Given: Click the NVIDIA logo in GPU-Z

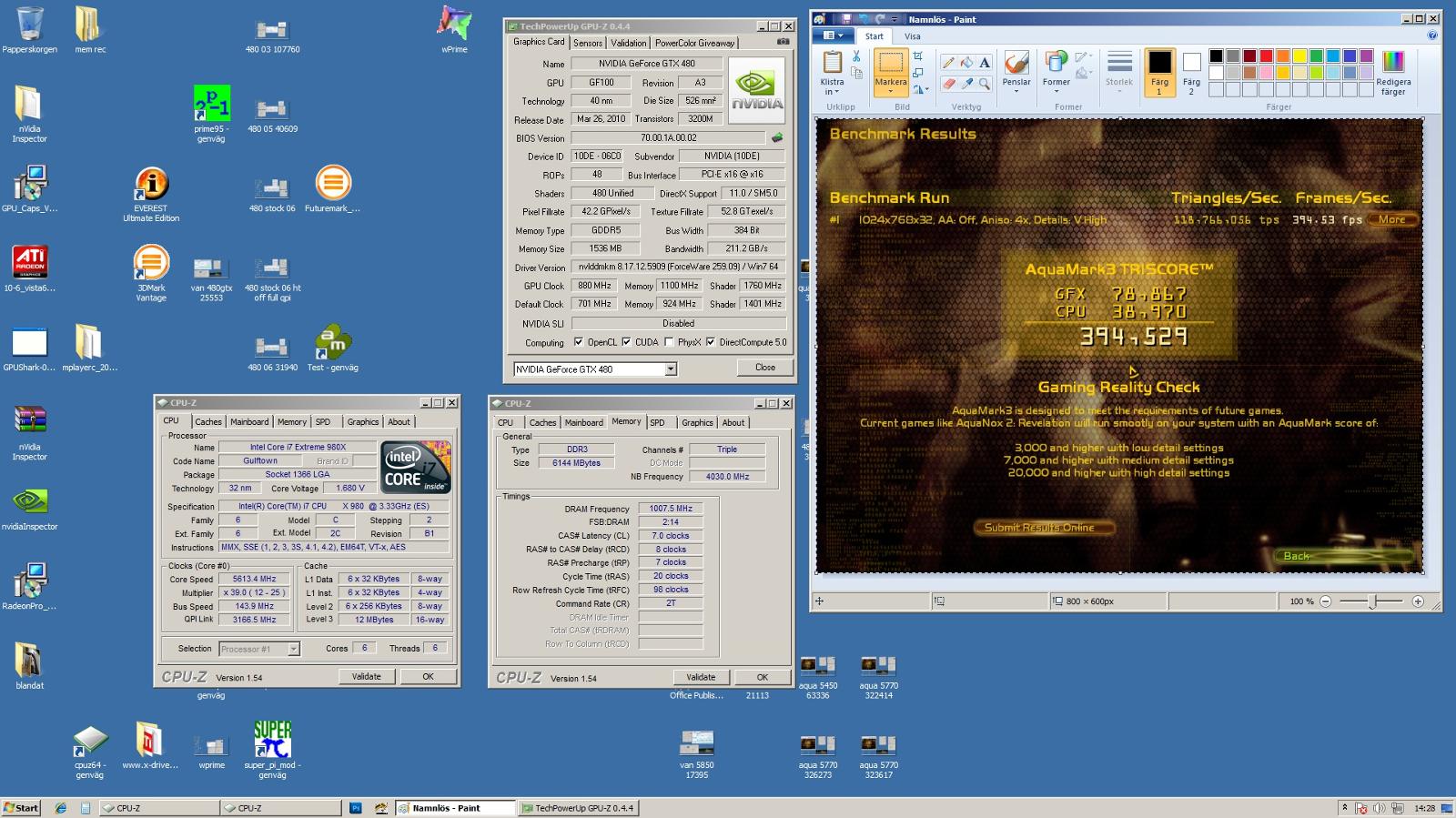Looking at the screenshot, I should coord(756,91).
